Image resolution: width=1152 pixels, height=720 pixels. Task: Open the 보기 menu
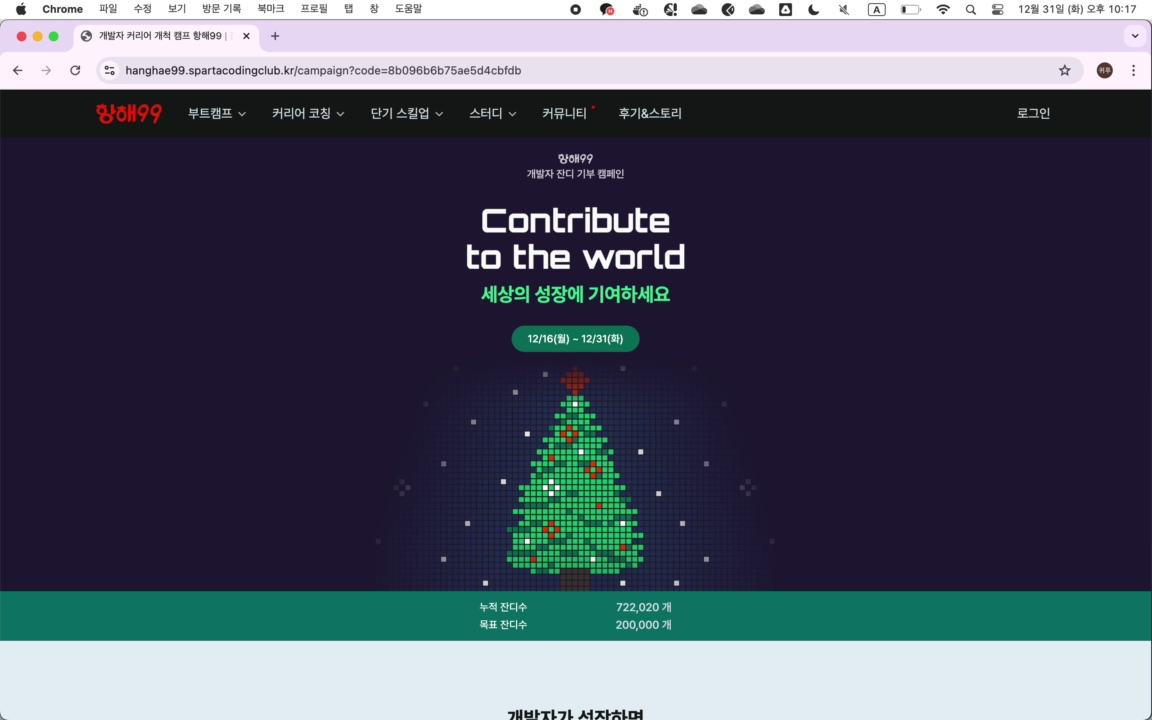click(177, 10)
